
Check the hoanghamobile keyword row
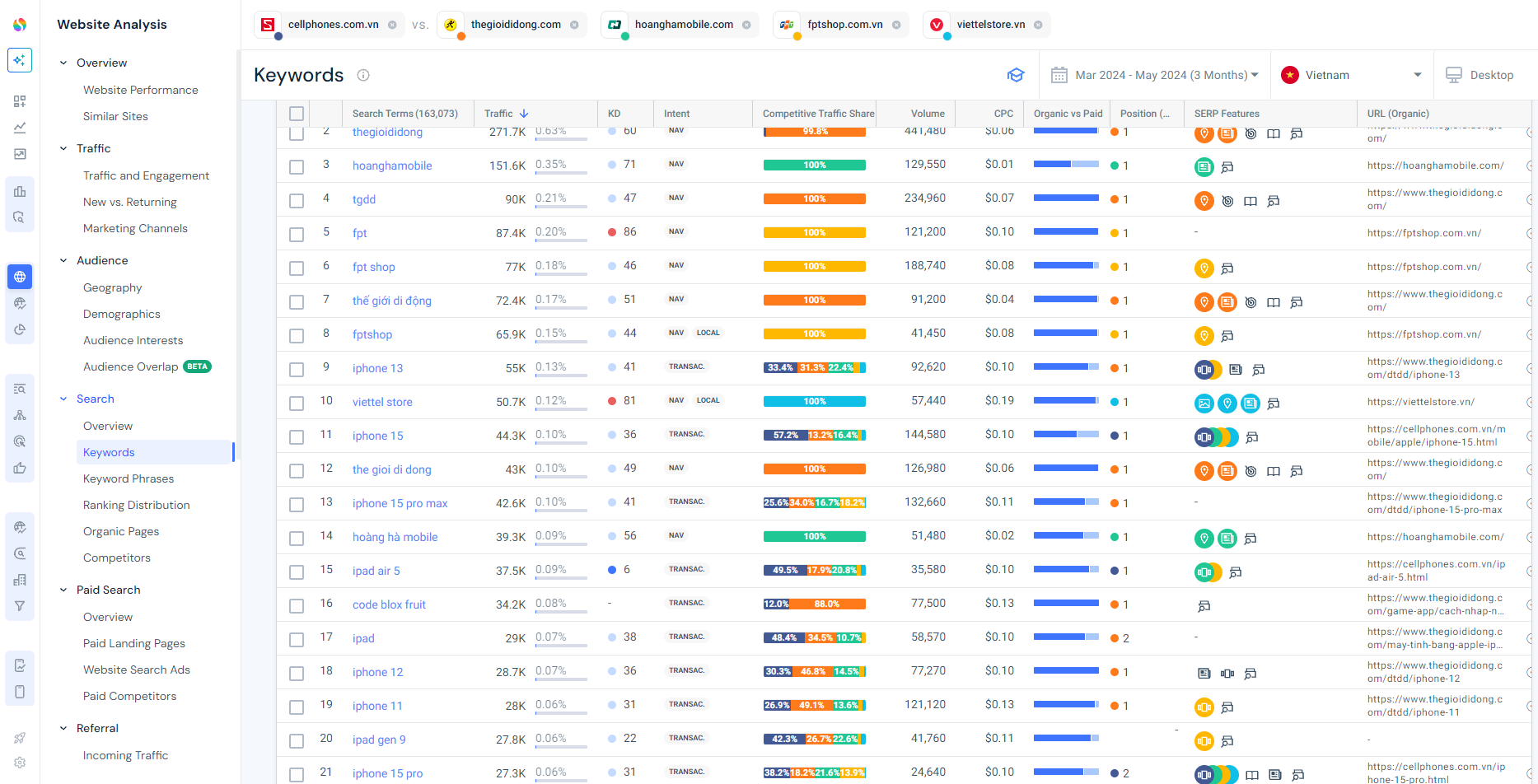(x=297, y=166)
